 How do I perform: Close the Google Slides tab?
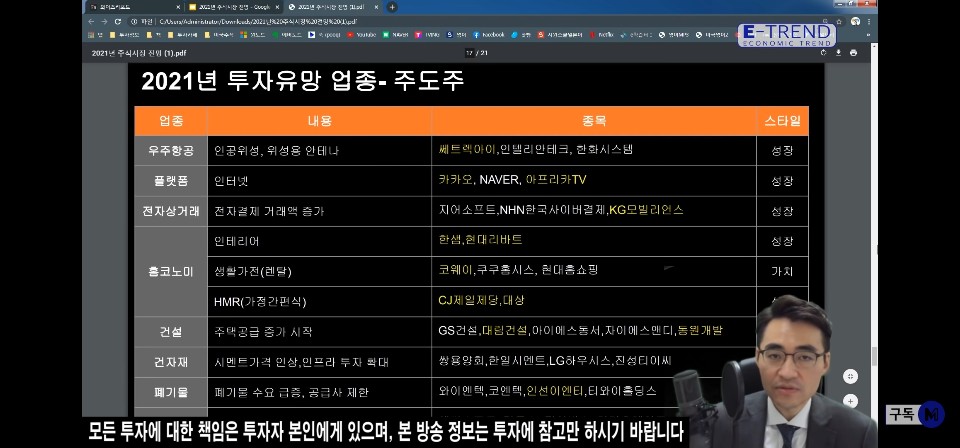tap(277, 7)
